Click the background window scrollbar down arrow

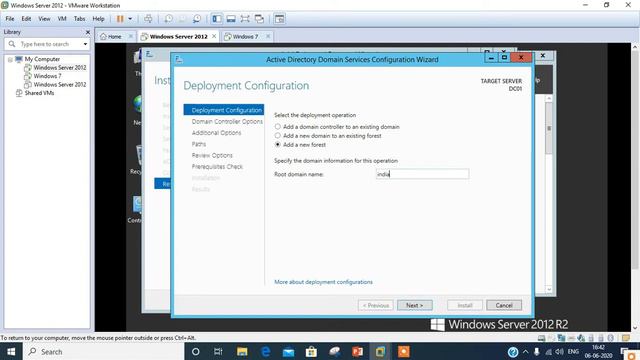pyautogui.click(x=549, y=289)
